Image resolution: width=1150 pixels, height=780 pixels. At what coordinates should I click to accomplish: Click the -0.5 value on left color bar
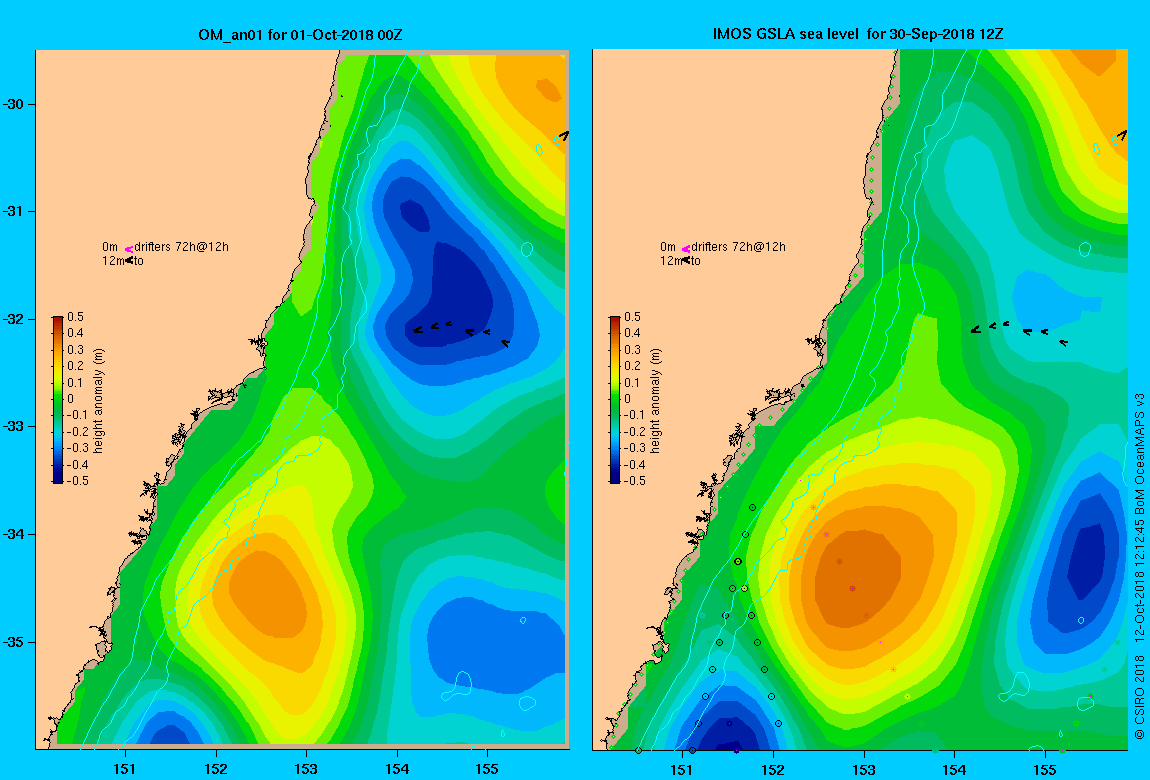point(76,481)
